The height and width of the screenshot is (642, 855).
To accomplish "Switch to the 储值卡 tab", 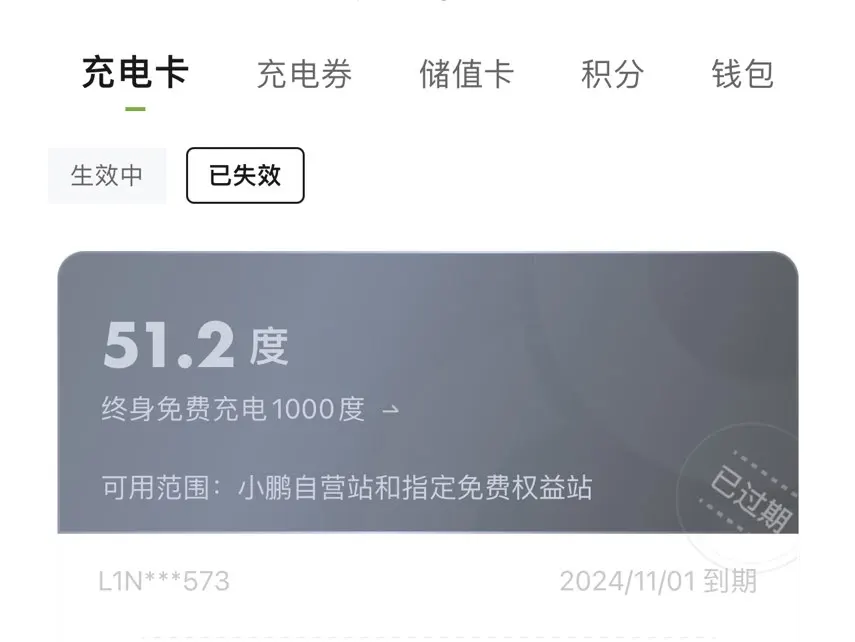I will (x=466, y=74).
